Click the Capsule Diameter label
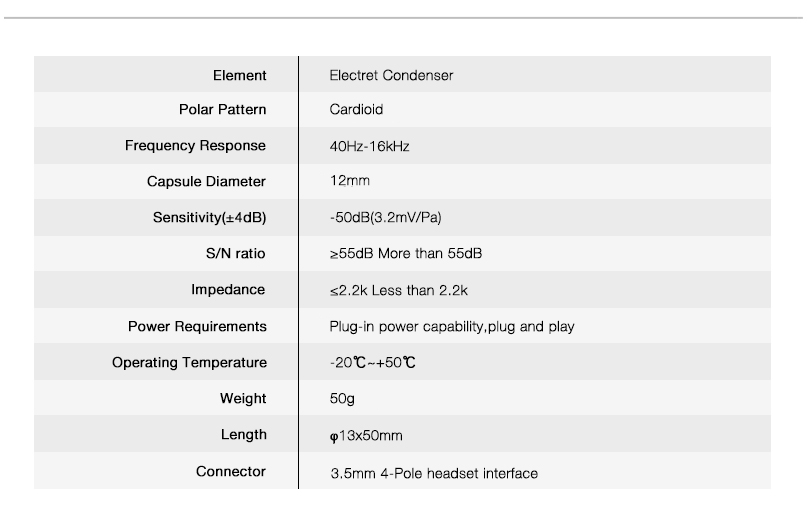The width and height of the screenshot is (811, 516). pyautogui.click(x=206, y=181)
